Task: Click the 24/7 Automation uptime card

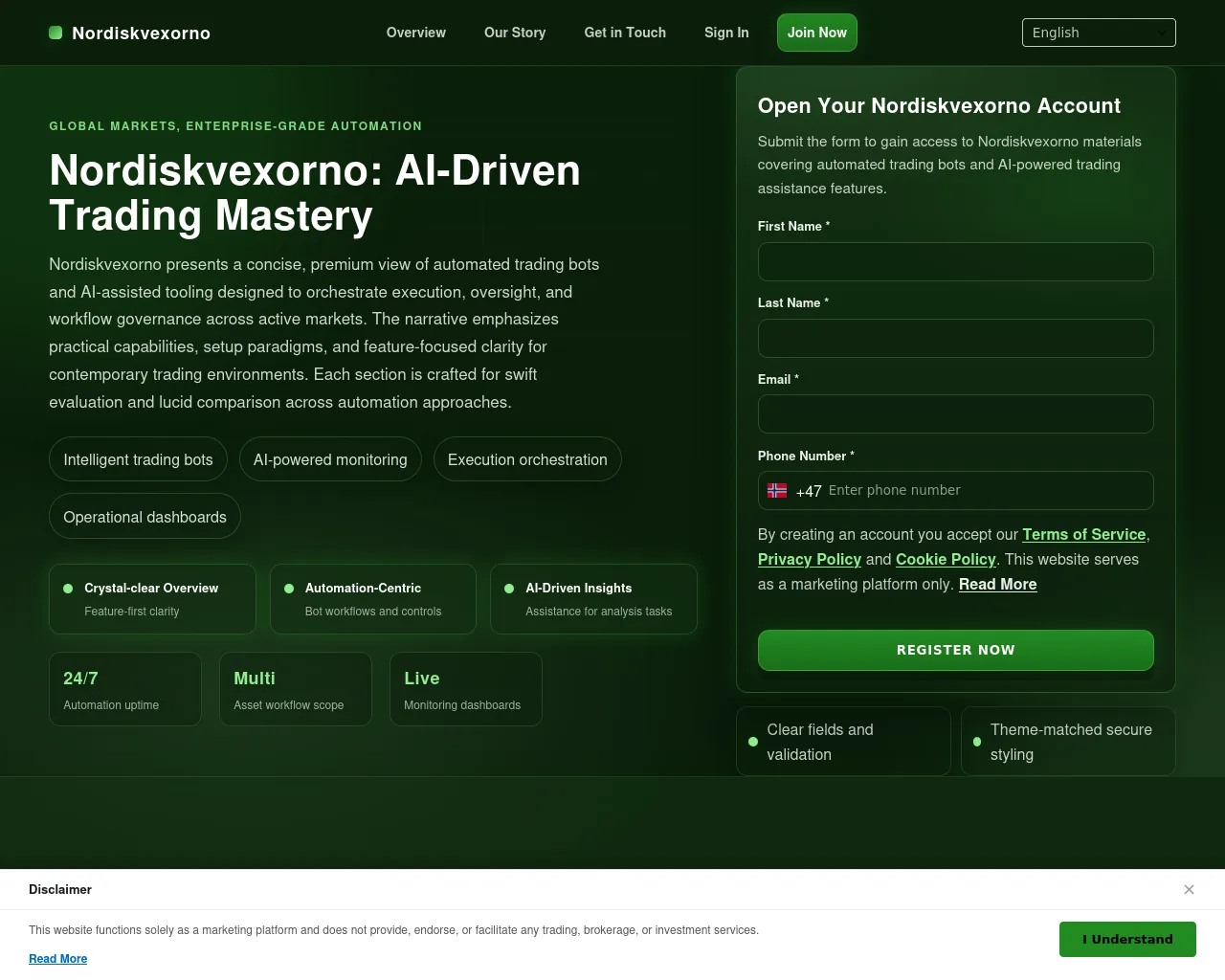Action: pyautogui.click(x=125, y=689)
